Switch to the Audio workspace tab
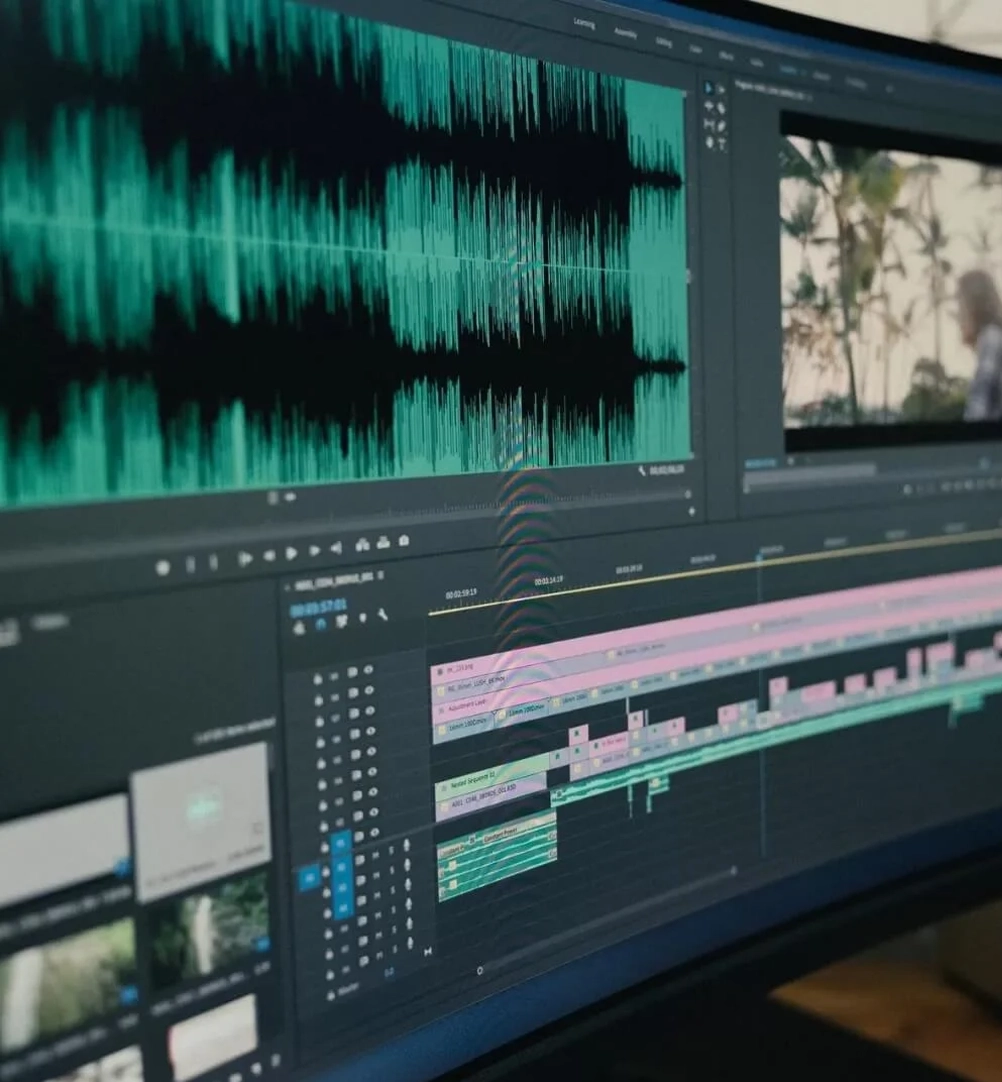Viewport: 1002px width, 1082px height. click(757, 63)
